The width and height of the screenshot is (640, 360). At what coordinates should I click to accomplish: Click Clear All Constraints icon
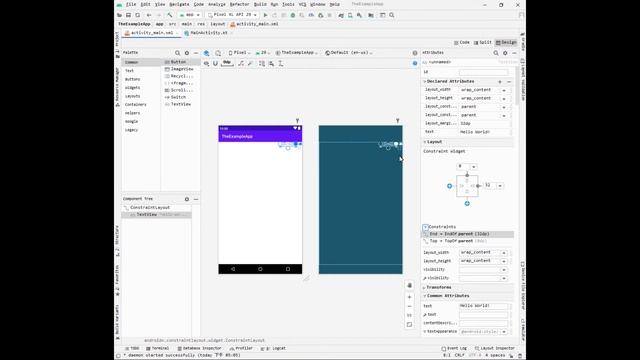(241, 63)
